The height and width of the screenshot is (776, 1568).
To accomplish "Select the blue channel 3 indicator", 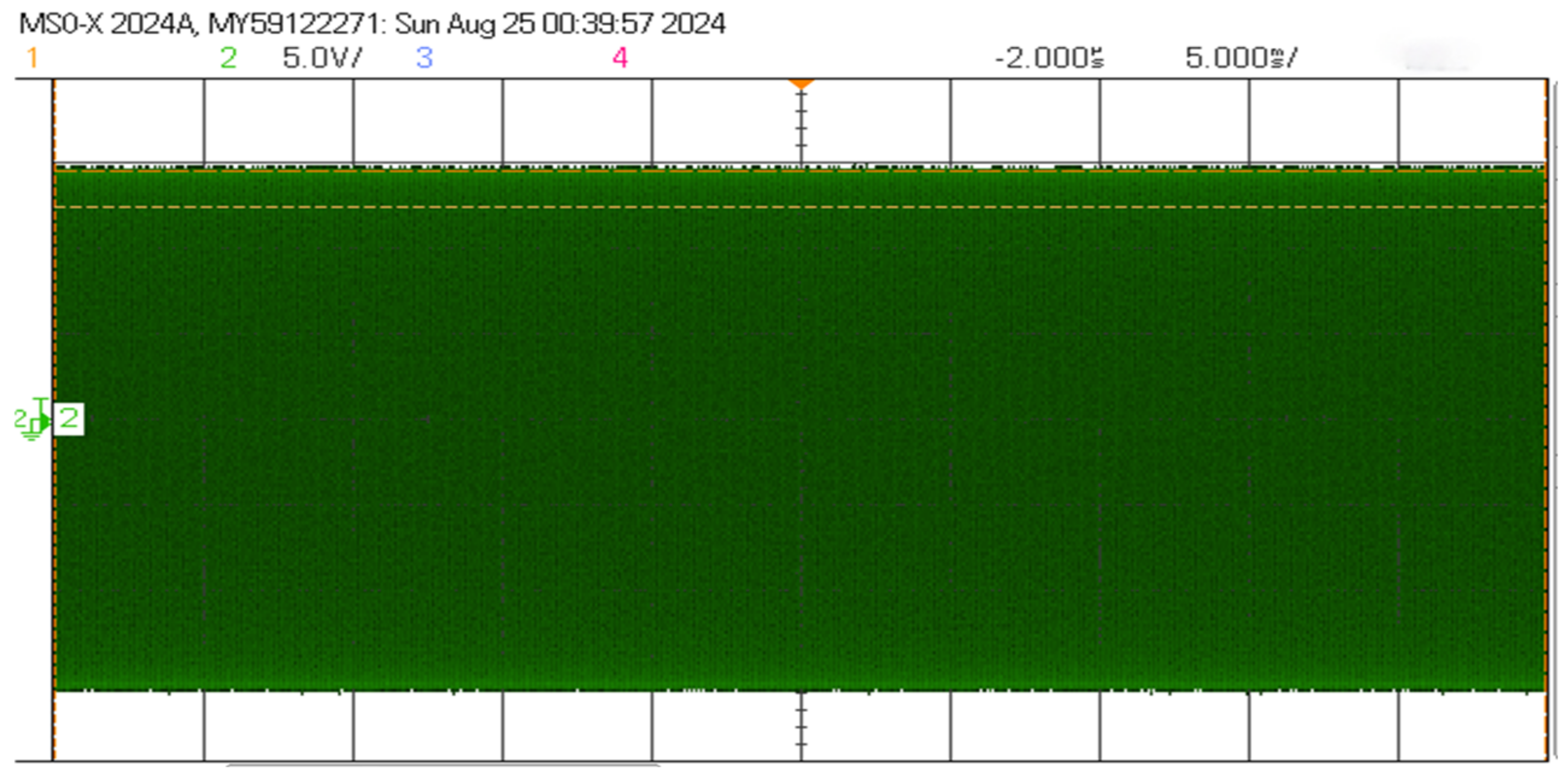I will [424, 58].
